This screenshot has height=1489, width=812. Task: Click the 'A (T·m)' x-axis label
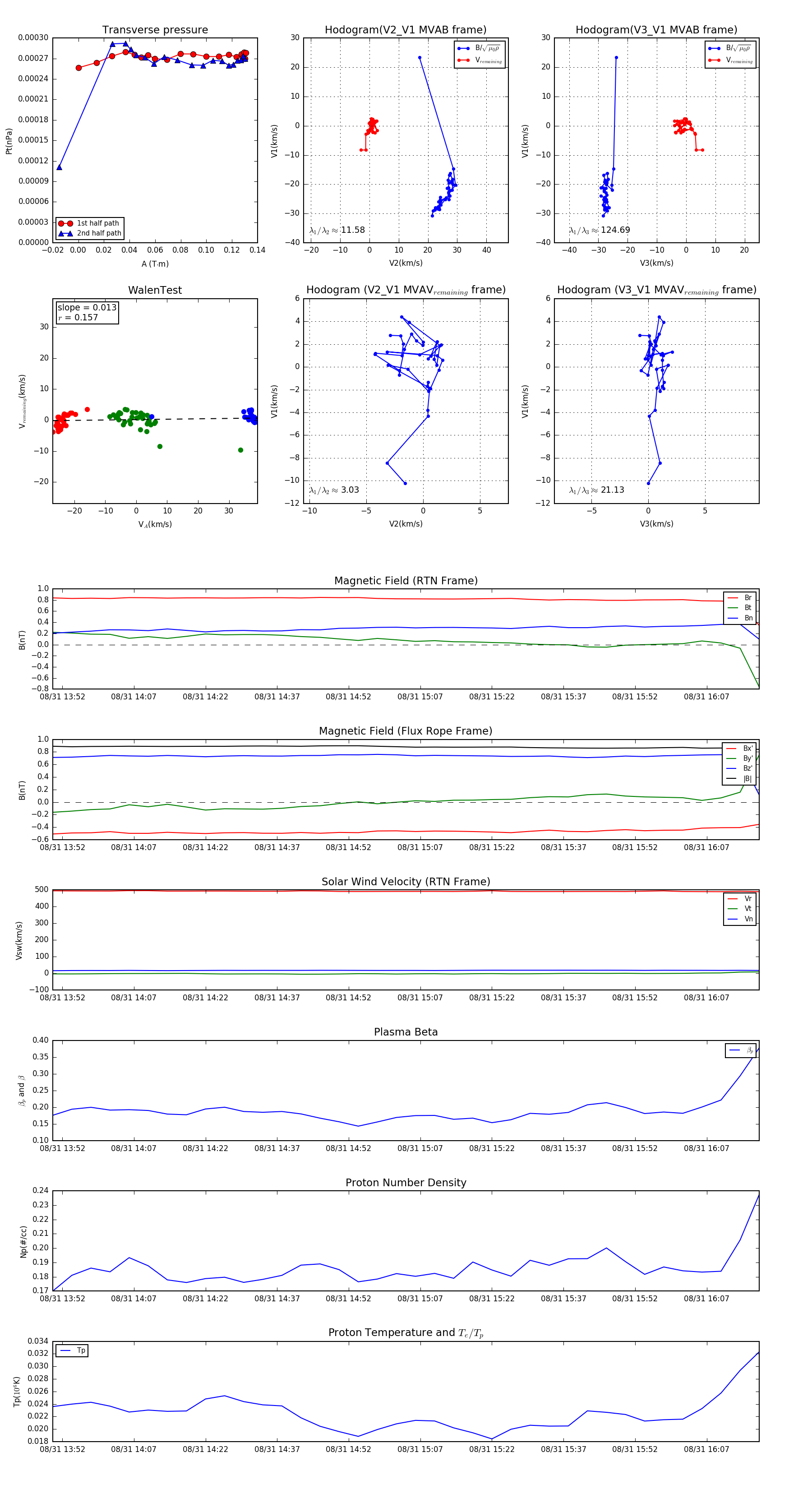click(x=155, y=264)
